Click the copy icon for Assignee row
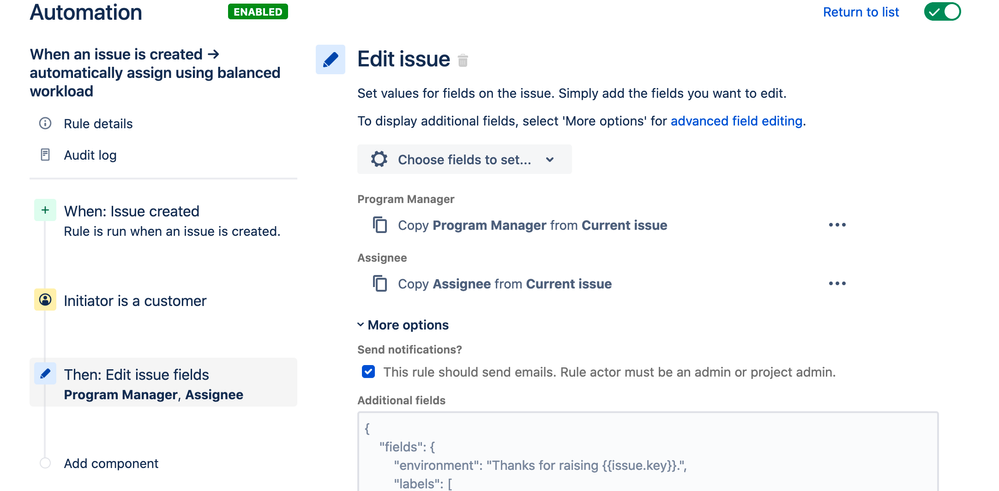Viewport: 999px width, 491px height. click(x=380, y=284)
